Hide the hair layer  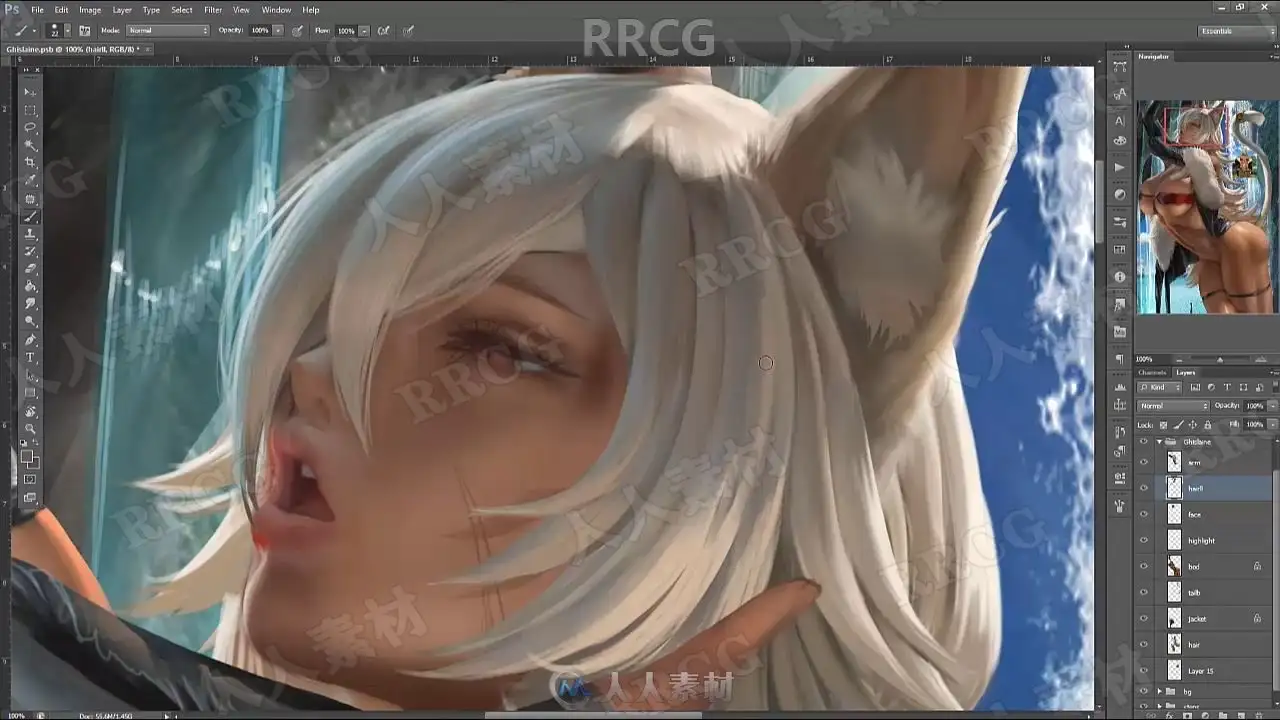click(1143, 644)
